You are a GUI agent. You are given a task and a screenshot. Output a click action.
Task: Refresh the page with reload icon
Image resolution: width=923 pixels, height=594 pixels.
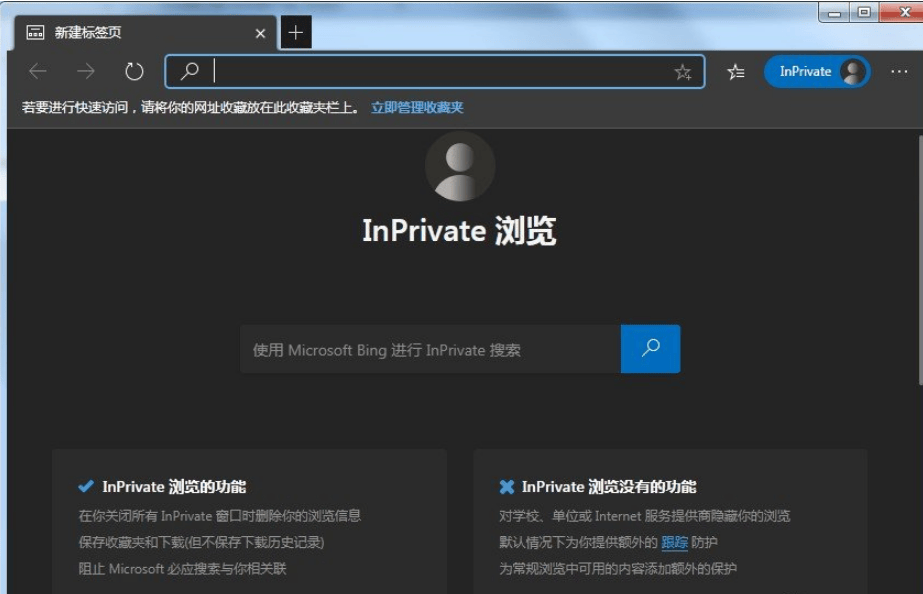pyautogui.click(x=134, y=71)
